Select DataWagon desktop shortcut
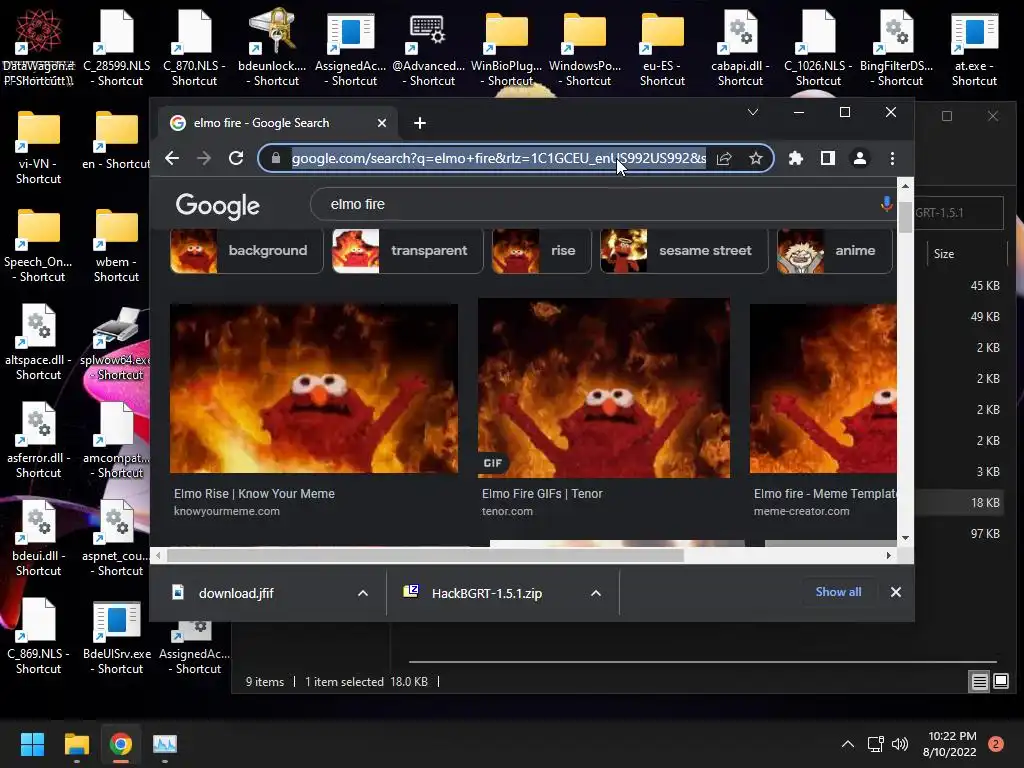The height and width of the screenshot is (768, 1024). click(39, 47)
